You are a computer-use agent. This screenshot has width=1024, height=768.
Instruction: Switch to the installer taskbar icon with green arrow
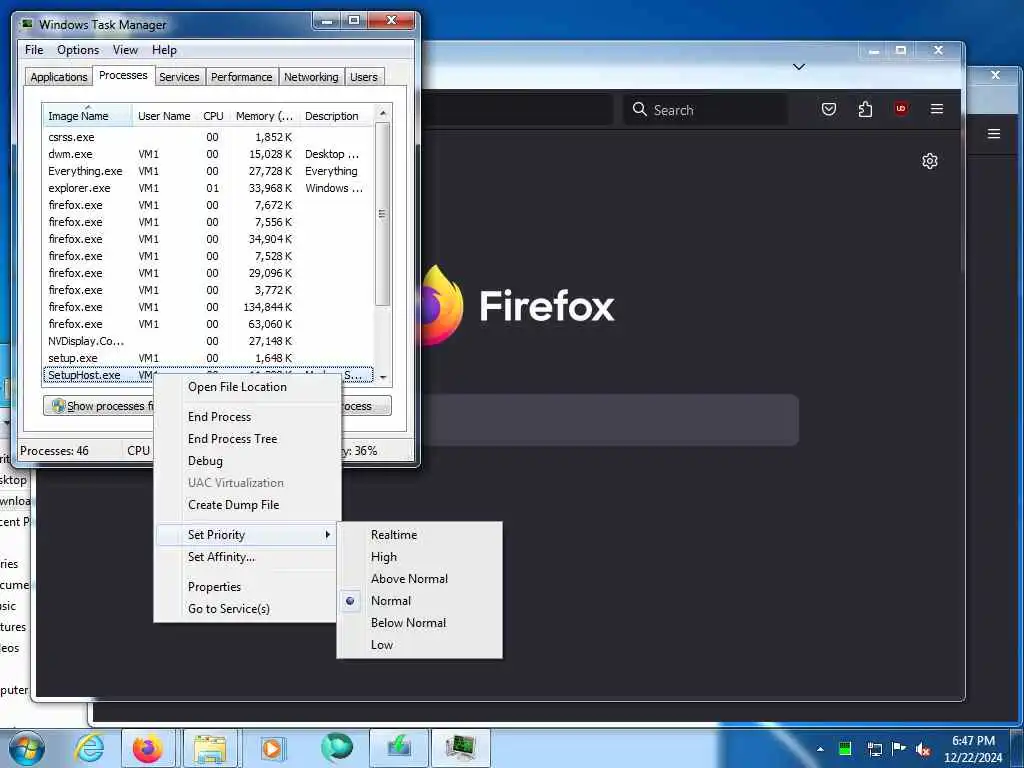(x=398, y=748)
